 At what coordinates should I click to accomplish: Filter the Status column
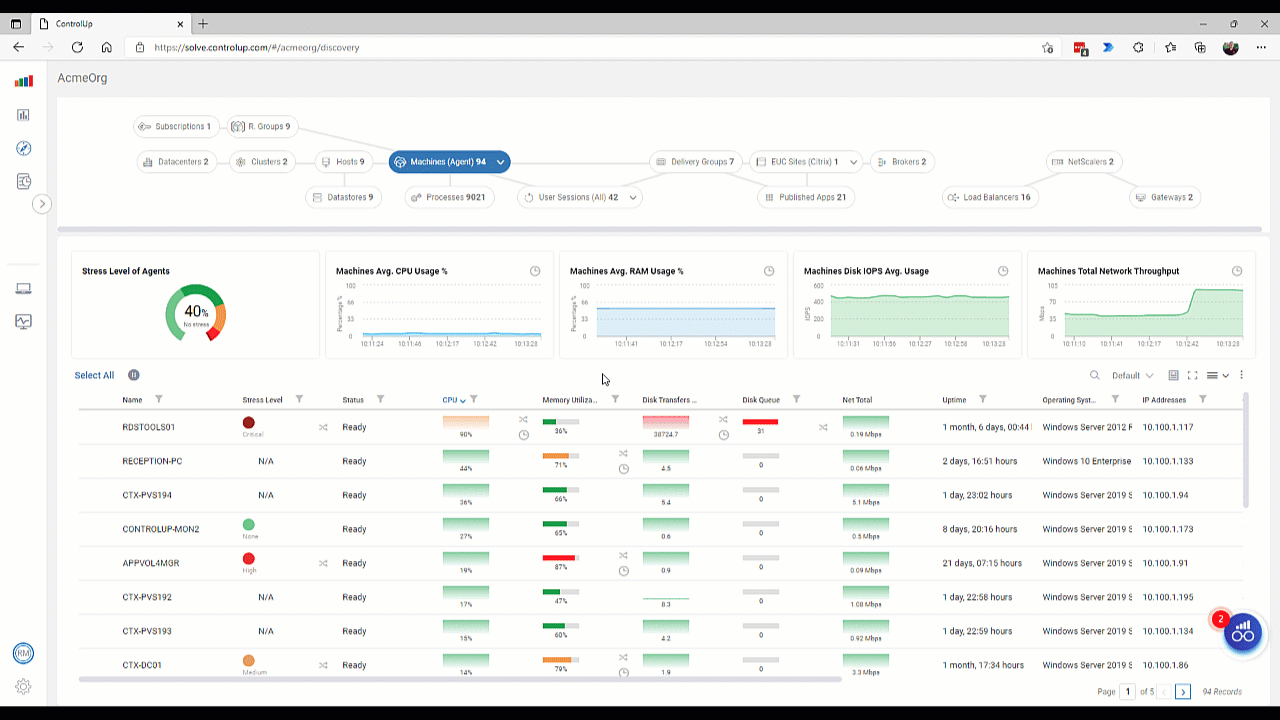(380, 400)
